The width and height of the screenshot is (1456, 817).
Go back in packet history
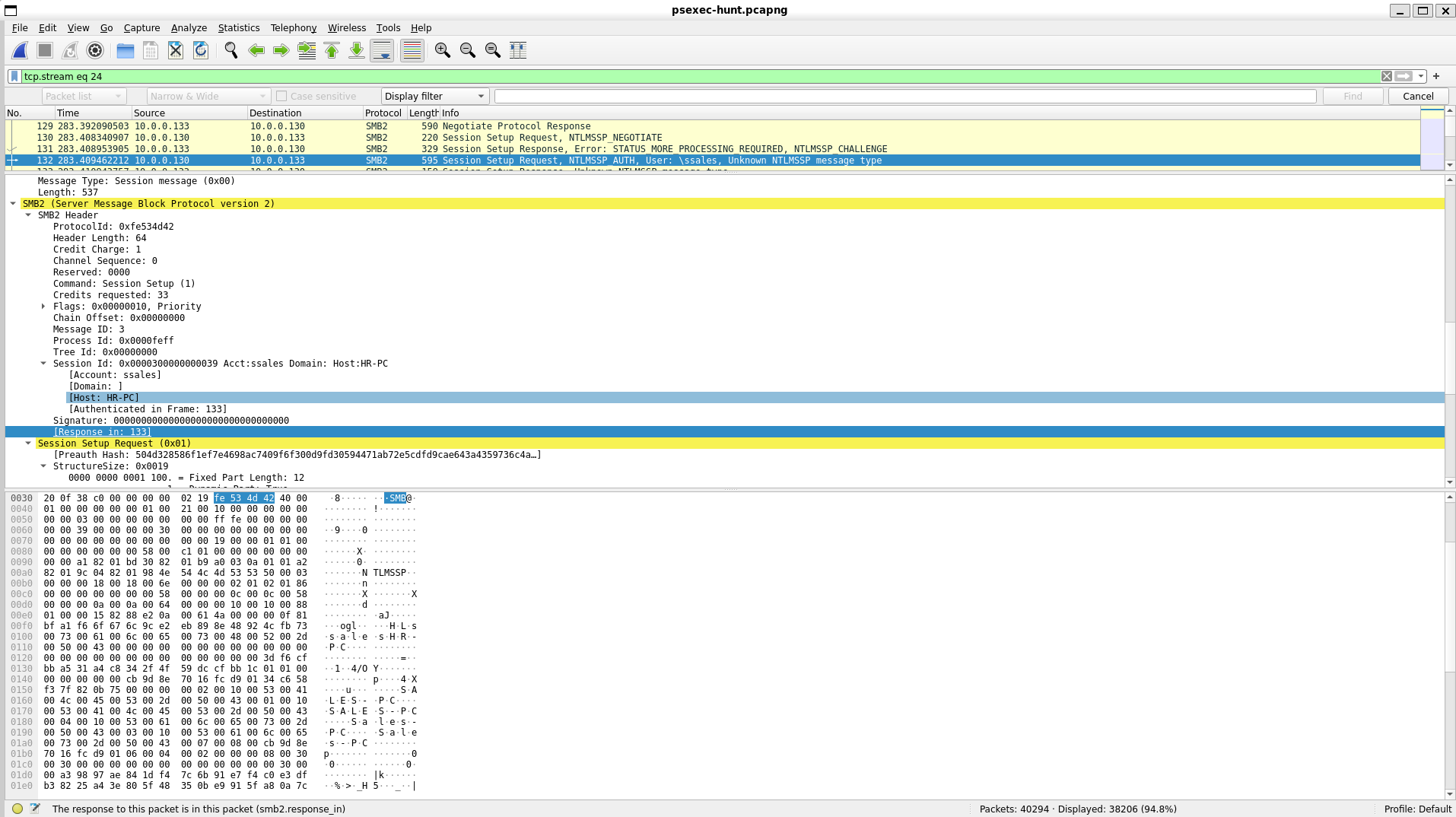[256, 50]
